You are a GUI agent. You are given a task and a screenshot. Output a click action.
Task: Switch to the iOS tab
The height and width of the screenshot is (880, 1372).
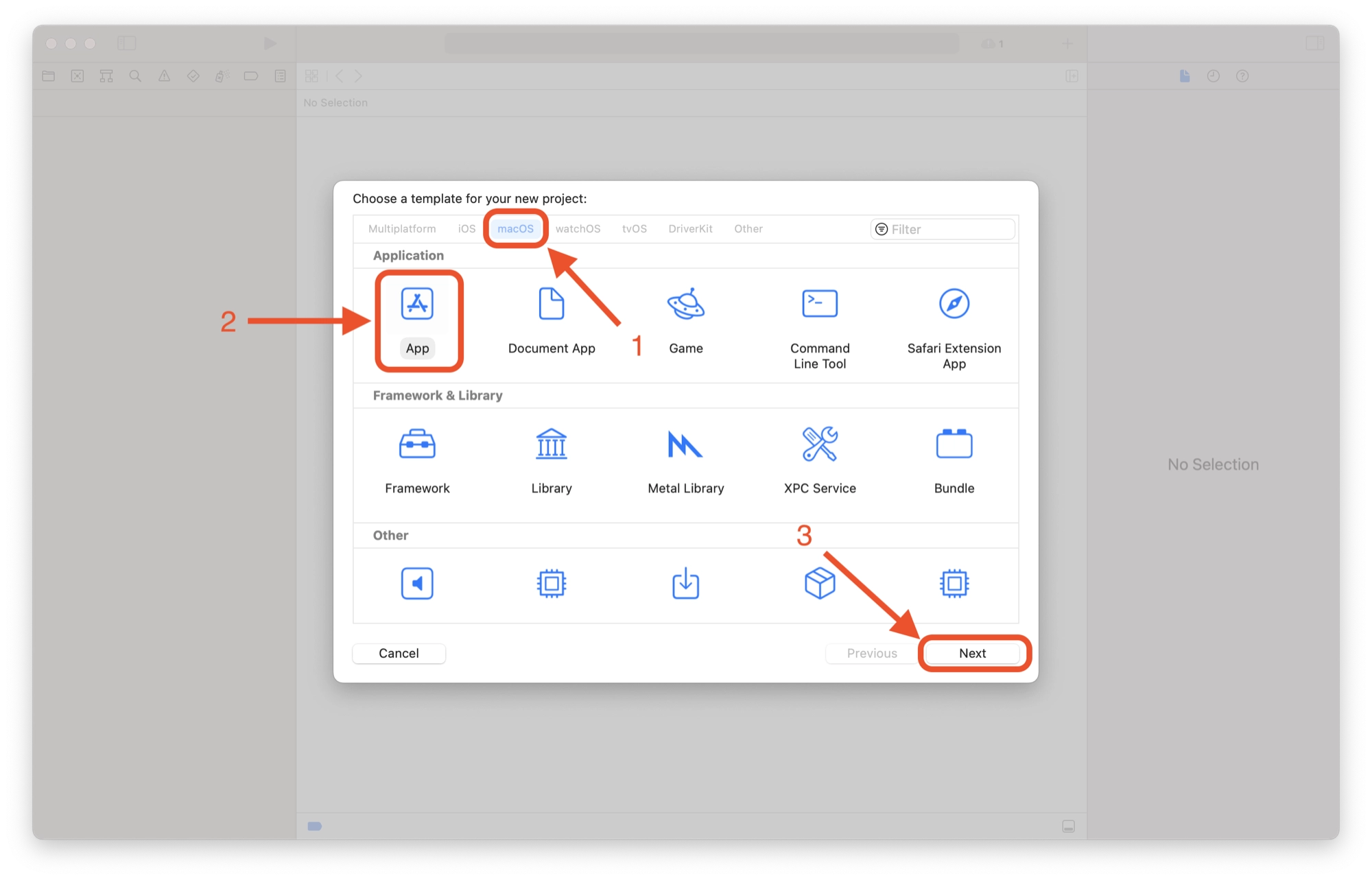(466, 229)
